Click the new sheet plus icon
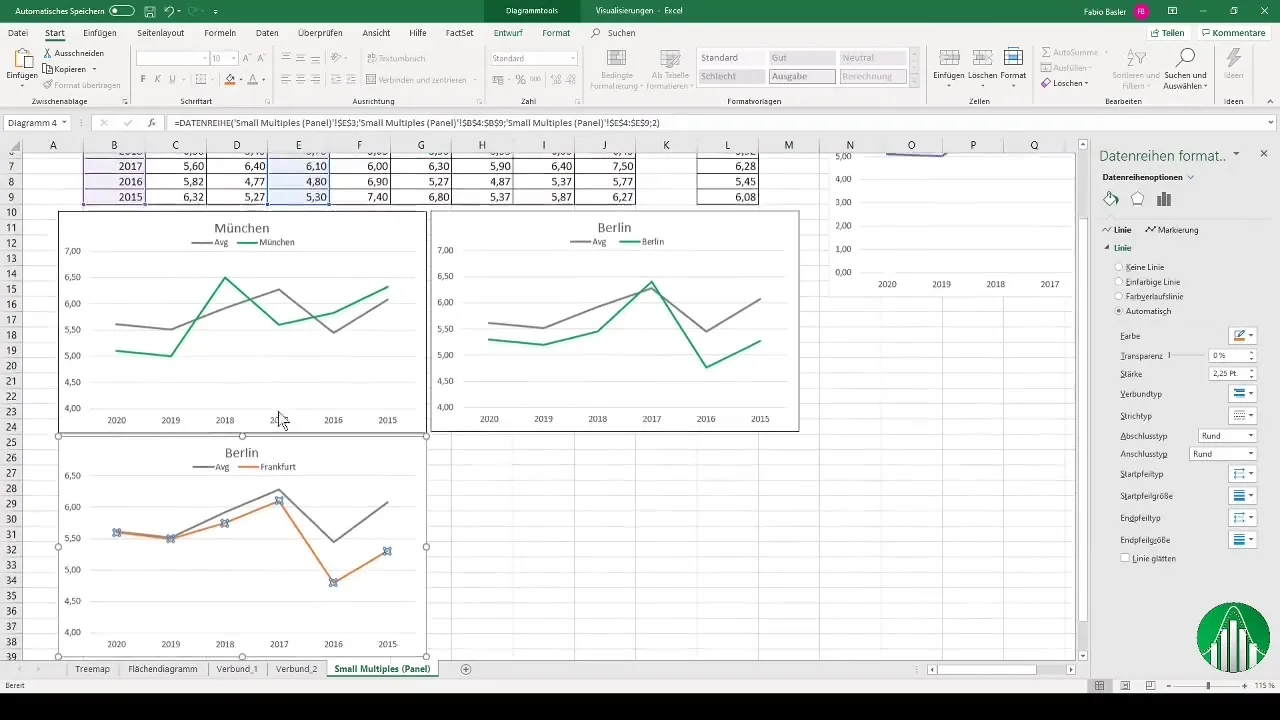Image resolution: width=1280 pixels, height=720 pixels. pos(466,669)
